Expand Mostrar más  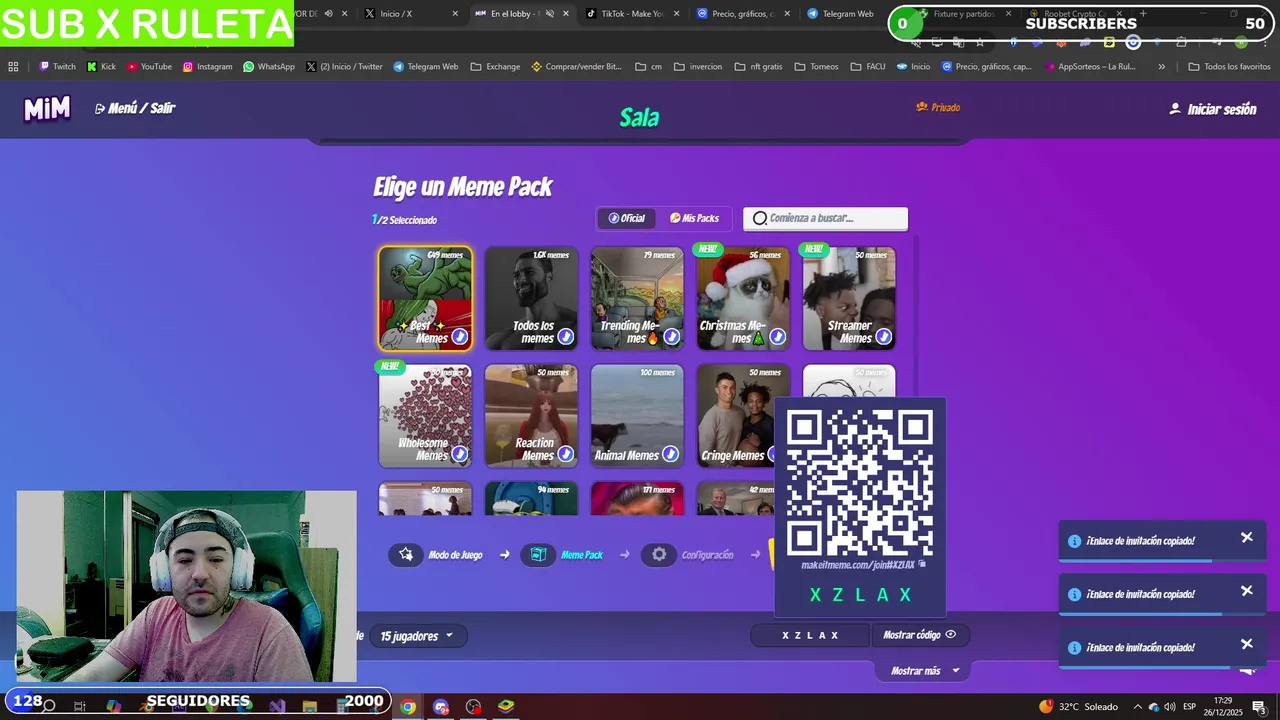coord(925,671)
